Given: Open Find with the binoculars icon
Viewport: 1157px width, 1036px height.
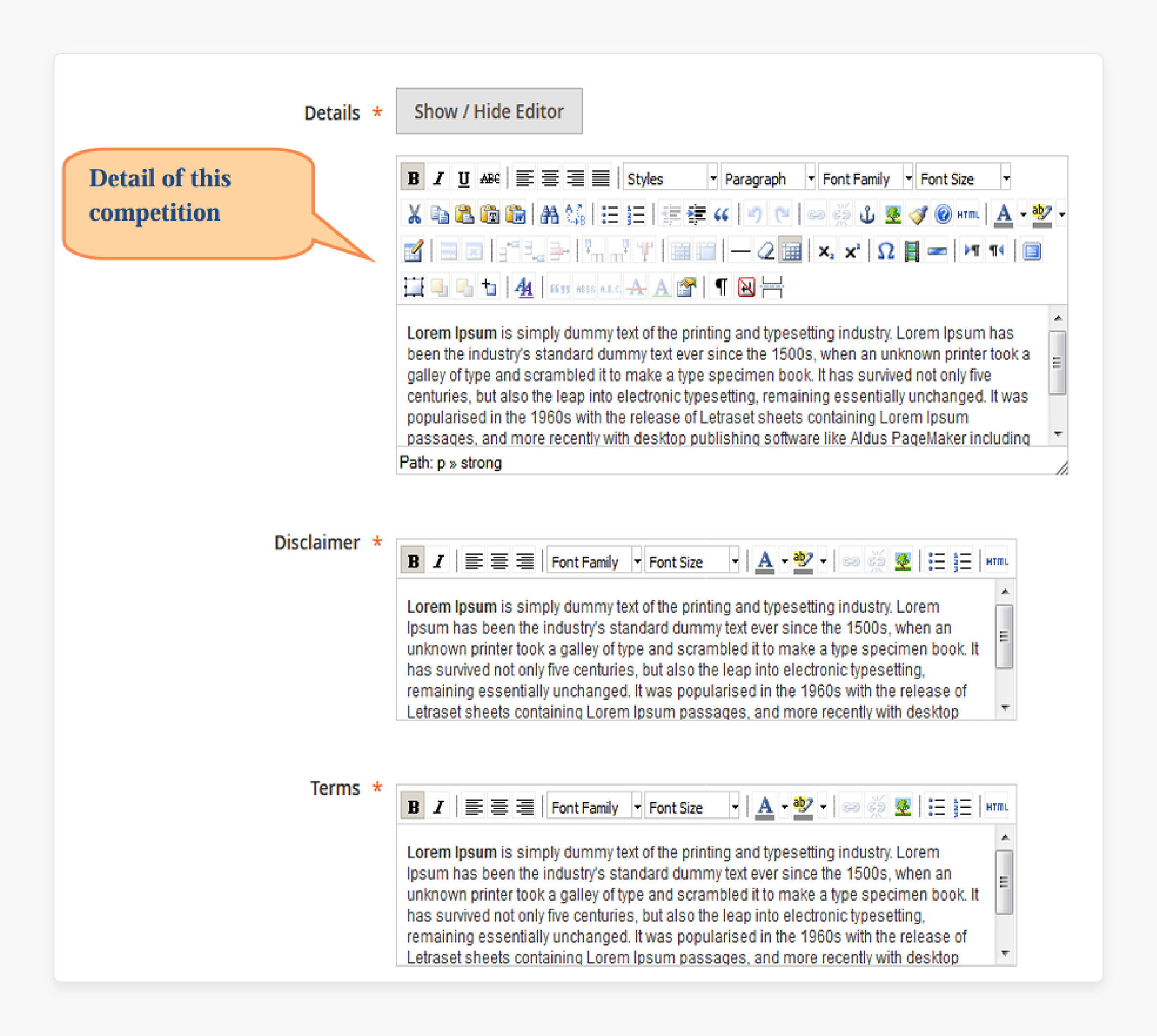Looking at the screenshot, I should [550, 214].
